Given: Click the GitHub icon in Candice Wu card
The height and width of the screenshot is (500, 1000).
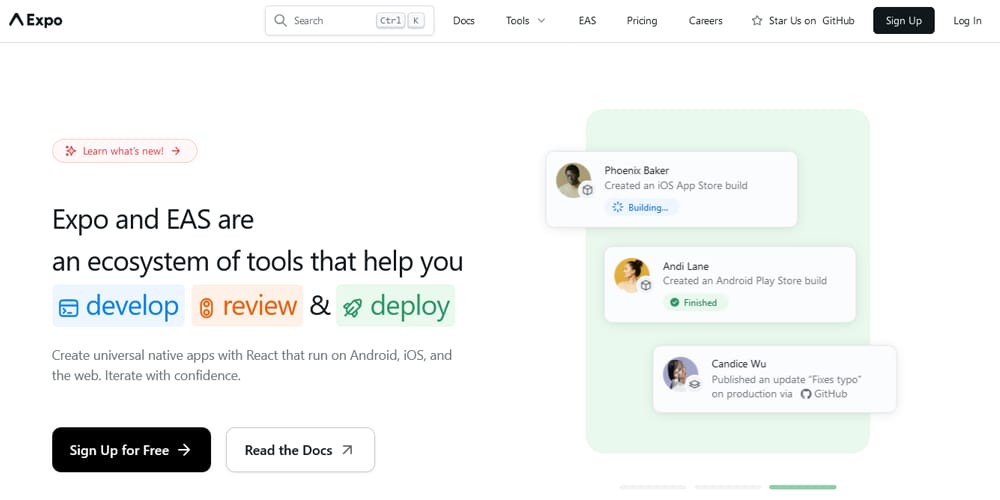Looking at the screenshot, I should tap(806, 394).
